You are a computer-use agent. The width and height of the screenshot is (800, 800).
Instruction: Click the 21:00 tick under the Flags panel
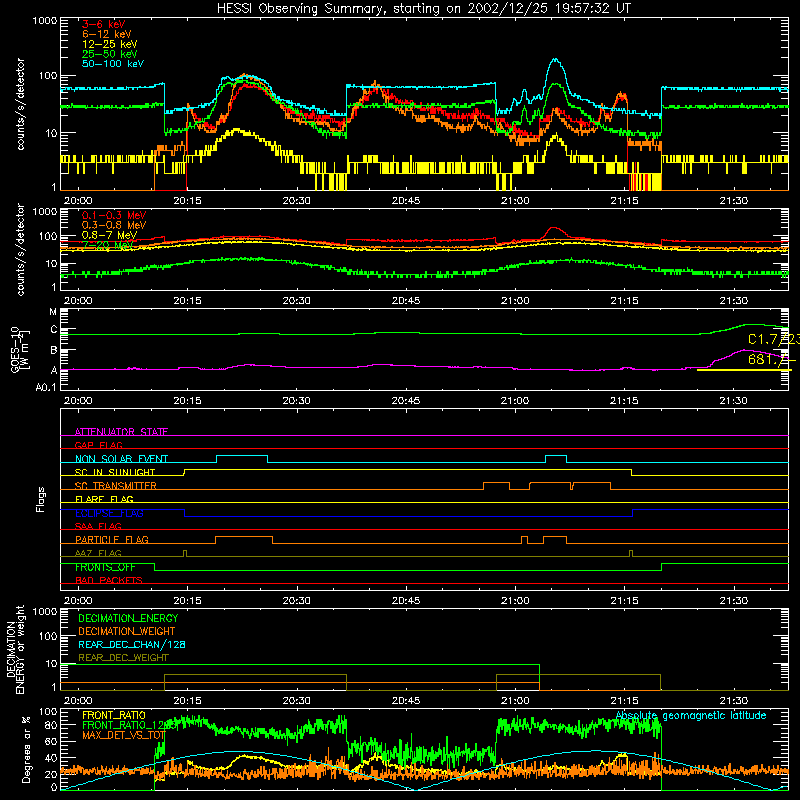click(x=515, y=601)
